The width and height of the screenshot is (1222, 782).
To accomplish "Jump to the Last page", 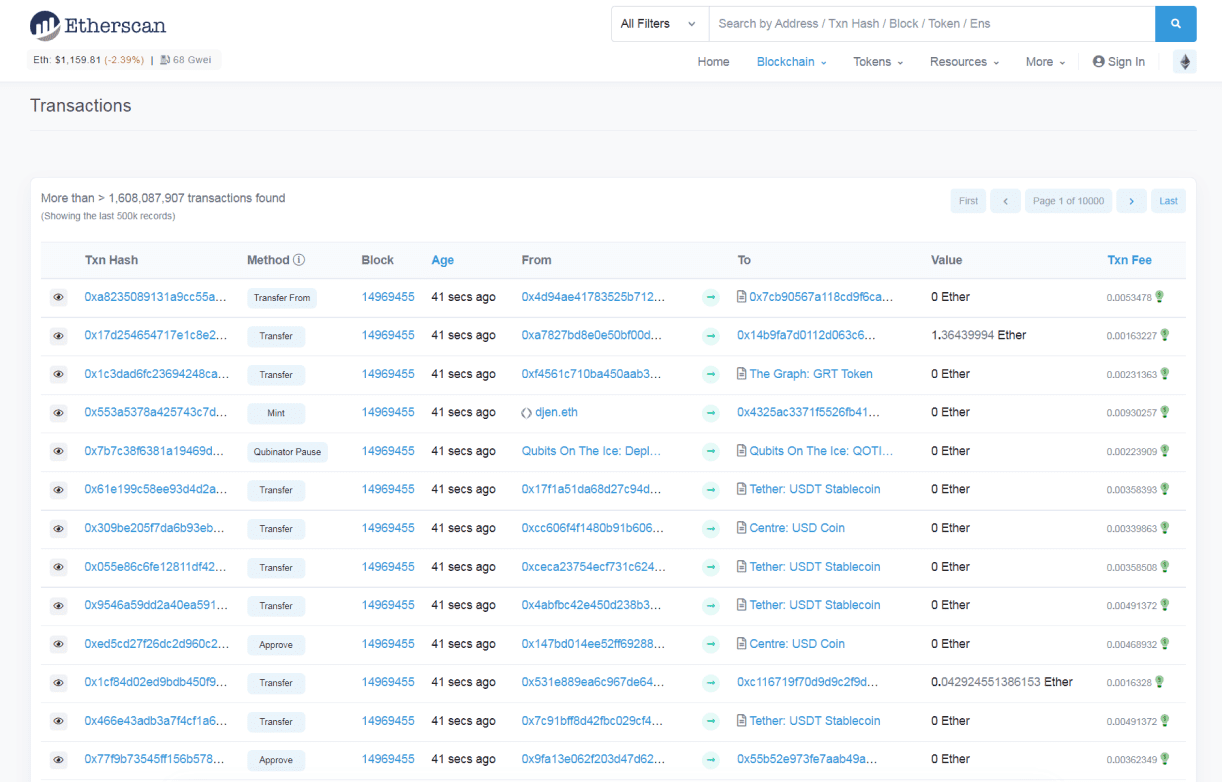I will pos(1168,201).
